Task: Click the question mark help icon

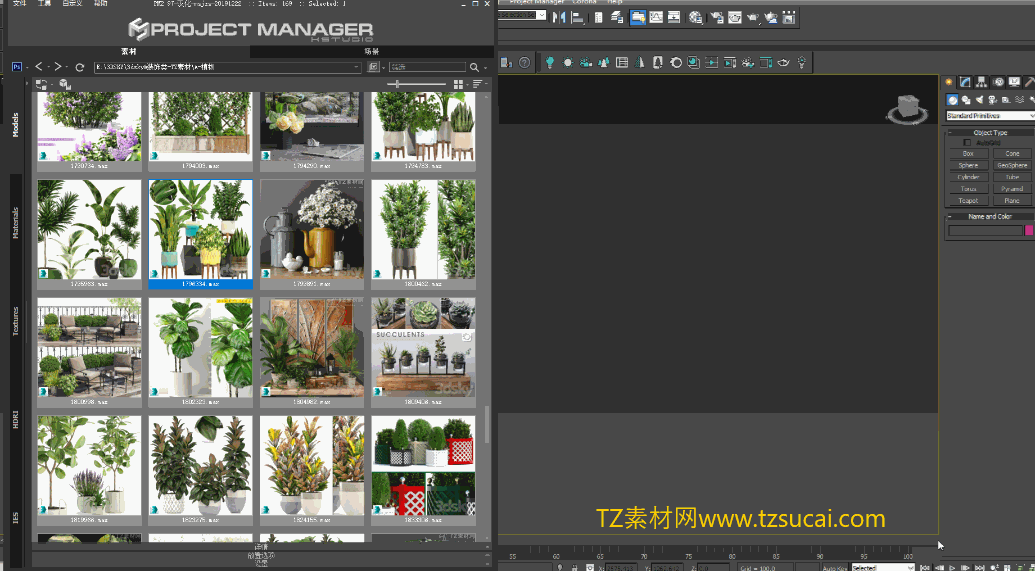Action: tap(524, 63)
